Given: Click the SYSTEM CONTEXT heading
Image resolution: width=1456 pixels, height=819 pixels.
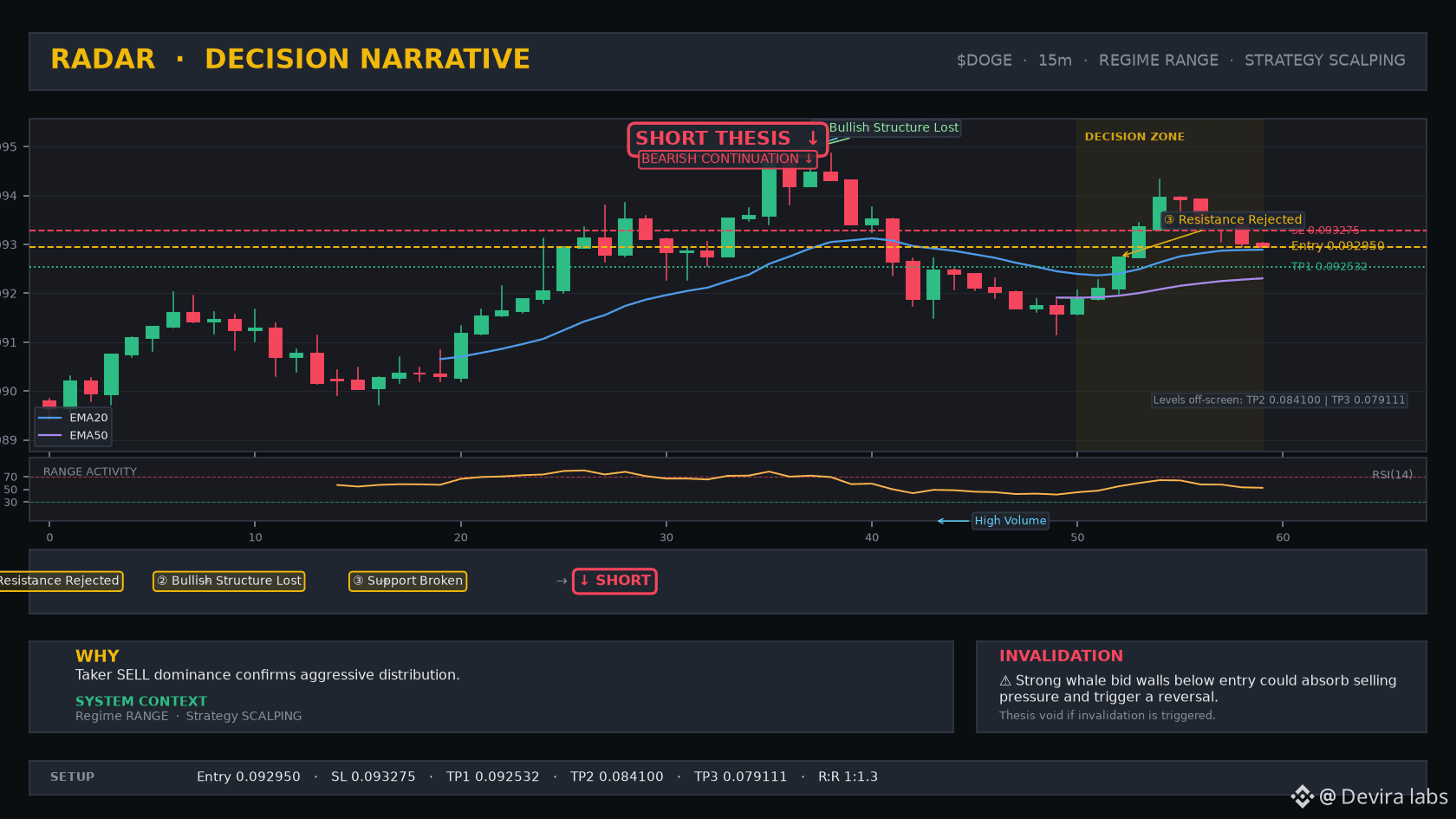Looking at the screenshot, I should tap(141, 701).
